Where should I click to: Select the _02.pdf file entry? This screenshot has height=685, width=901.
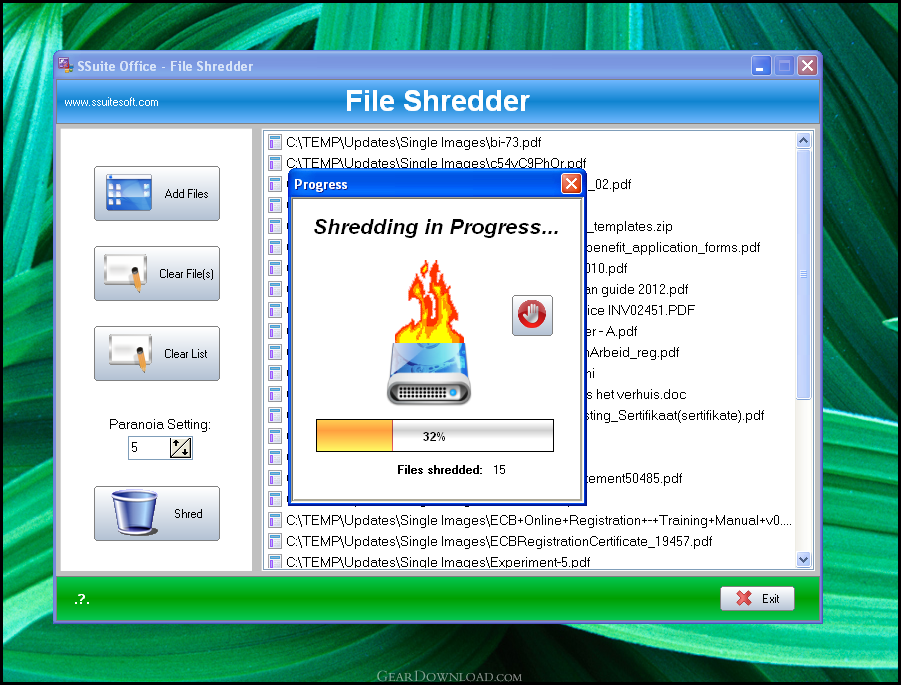click(x=609, y=184)
